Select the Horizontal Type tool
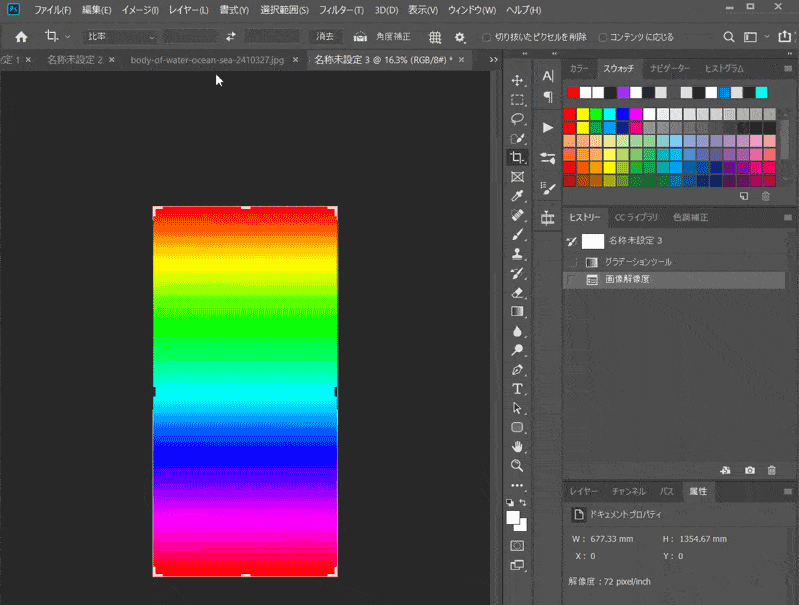This screenshot has width=799, height=605. [x=517, y=388]
